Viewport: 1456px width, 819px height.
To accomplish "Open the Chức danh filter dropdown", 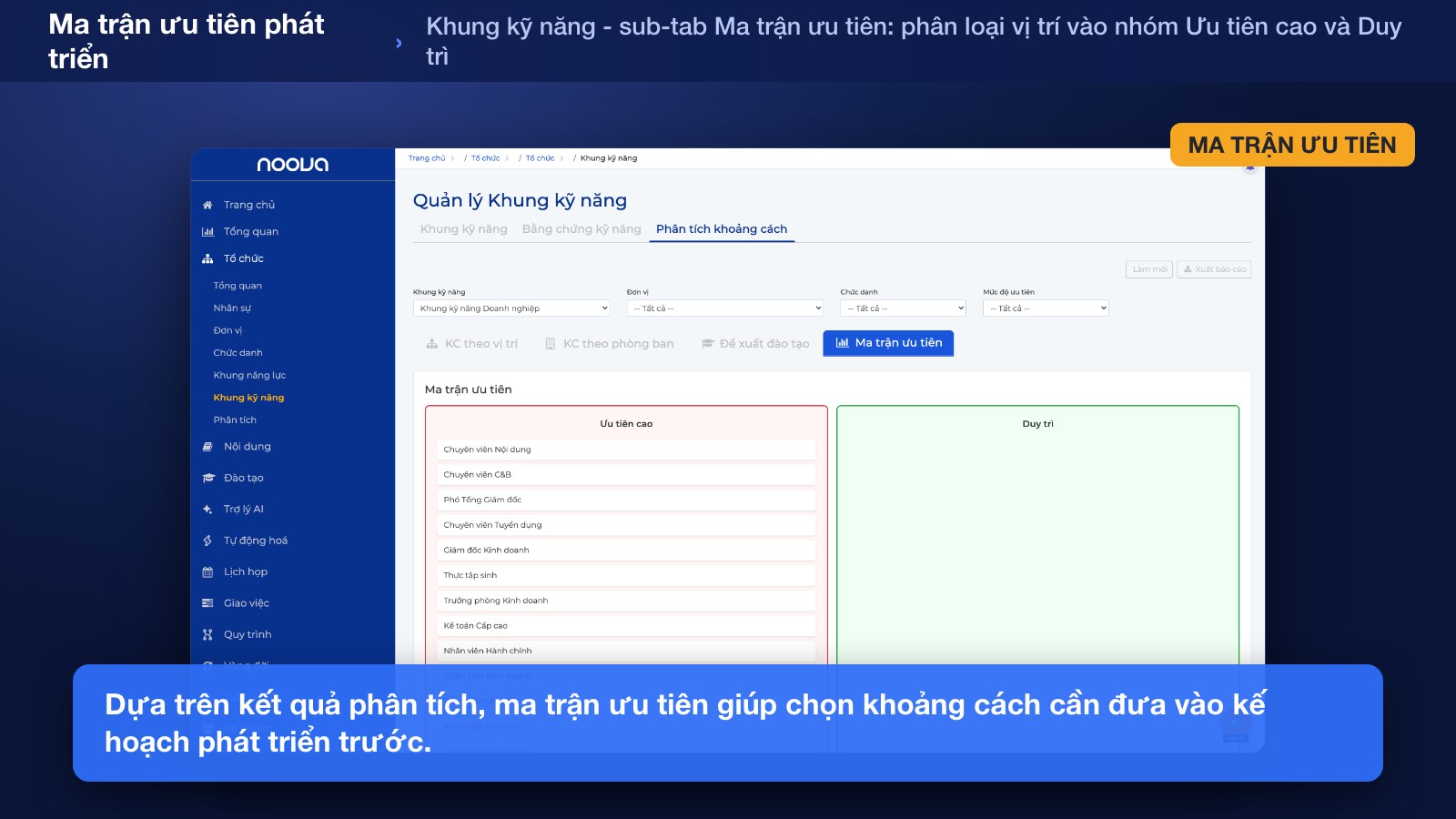I will click(903, 308).
